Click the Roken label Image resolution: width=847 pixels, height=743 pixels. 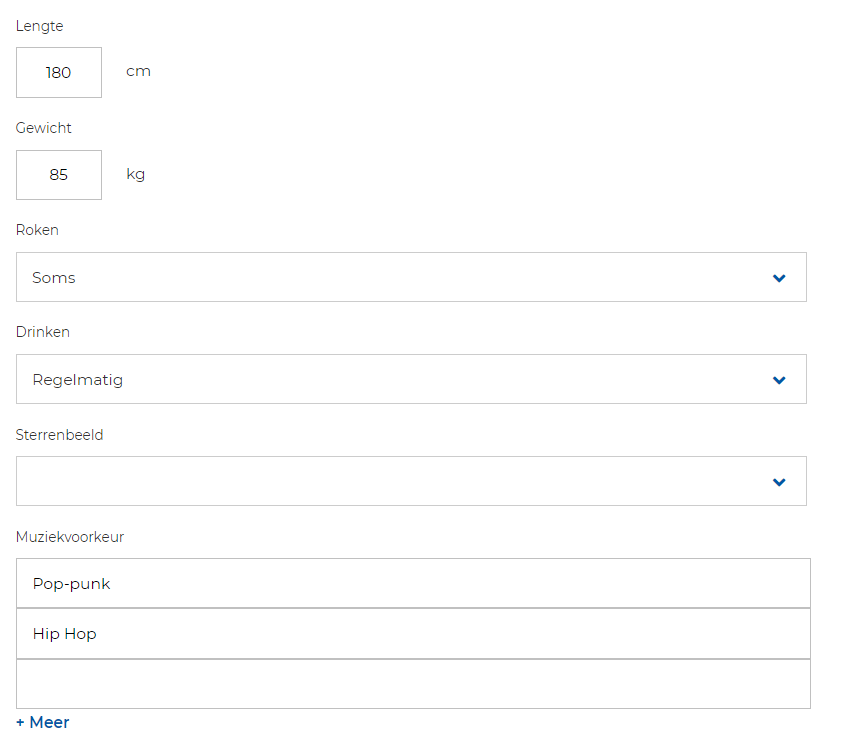tap(37, 230)
